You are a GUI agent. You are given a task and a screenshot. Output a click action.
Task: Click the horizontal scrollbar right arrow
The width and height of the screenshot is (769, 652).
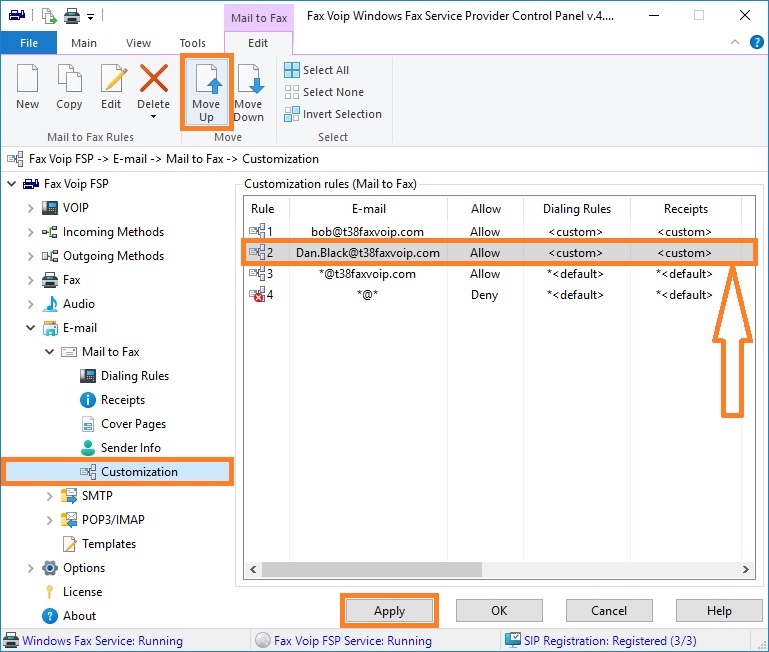(x=745, y=570)
